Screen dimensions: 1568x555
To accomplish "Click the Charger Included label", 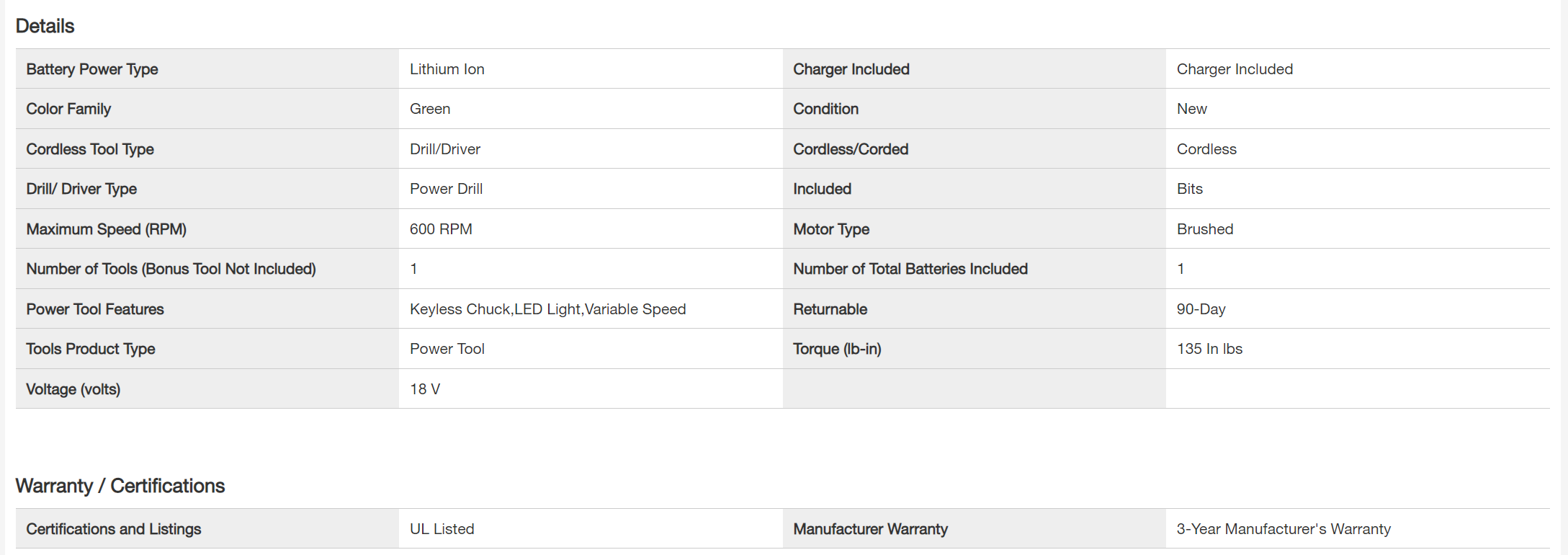I will point(851,69).
